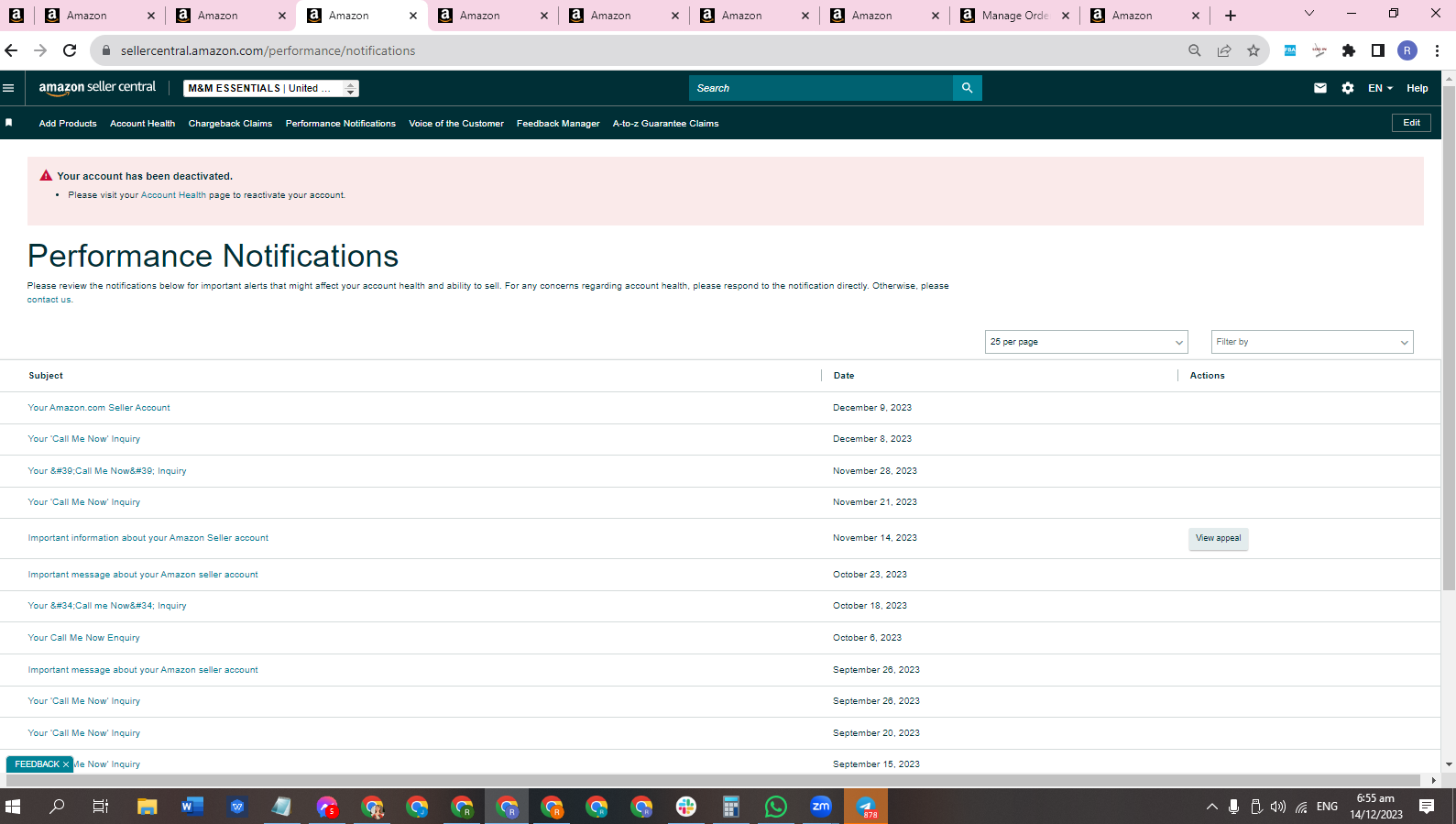
Task: Open Help in Seller Central header
Action: tap(1418, 88)
